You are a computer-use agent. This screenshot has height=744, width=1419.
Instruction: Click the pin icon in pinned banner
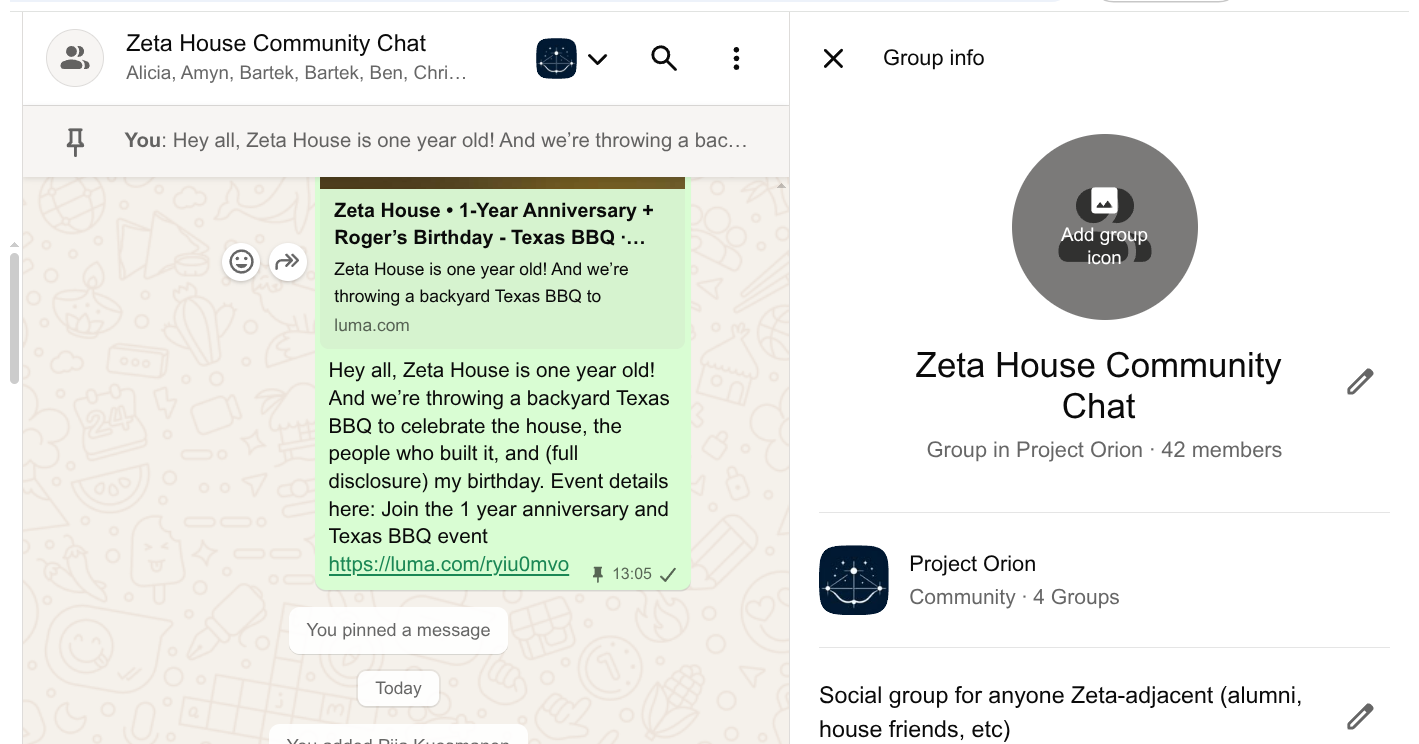pos(75,142)
